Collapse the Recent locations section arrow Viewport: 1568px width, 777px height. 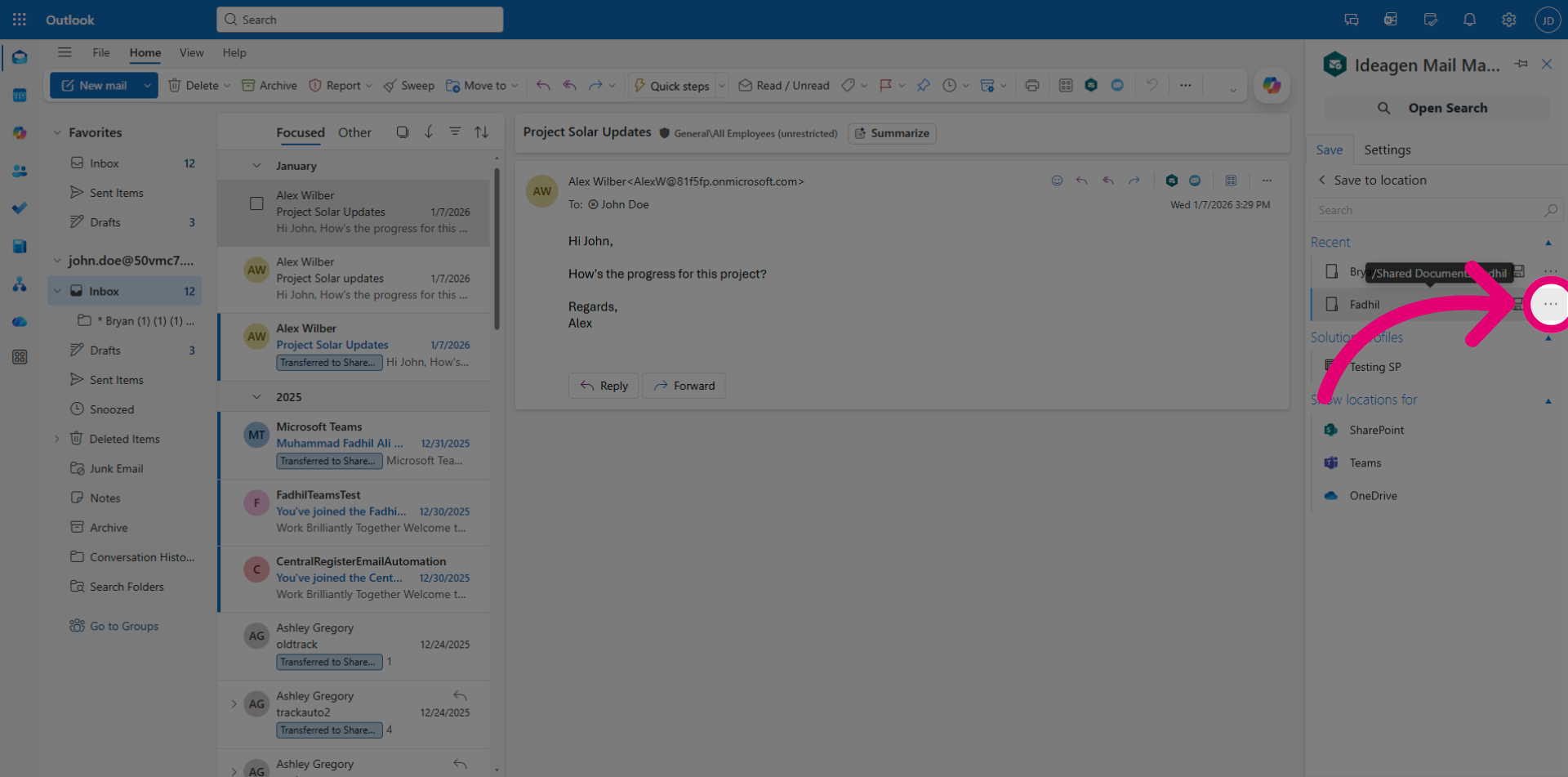pos(1548,243)
